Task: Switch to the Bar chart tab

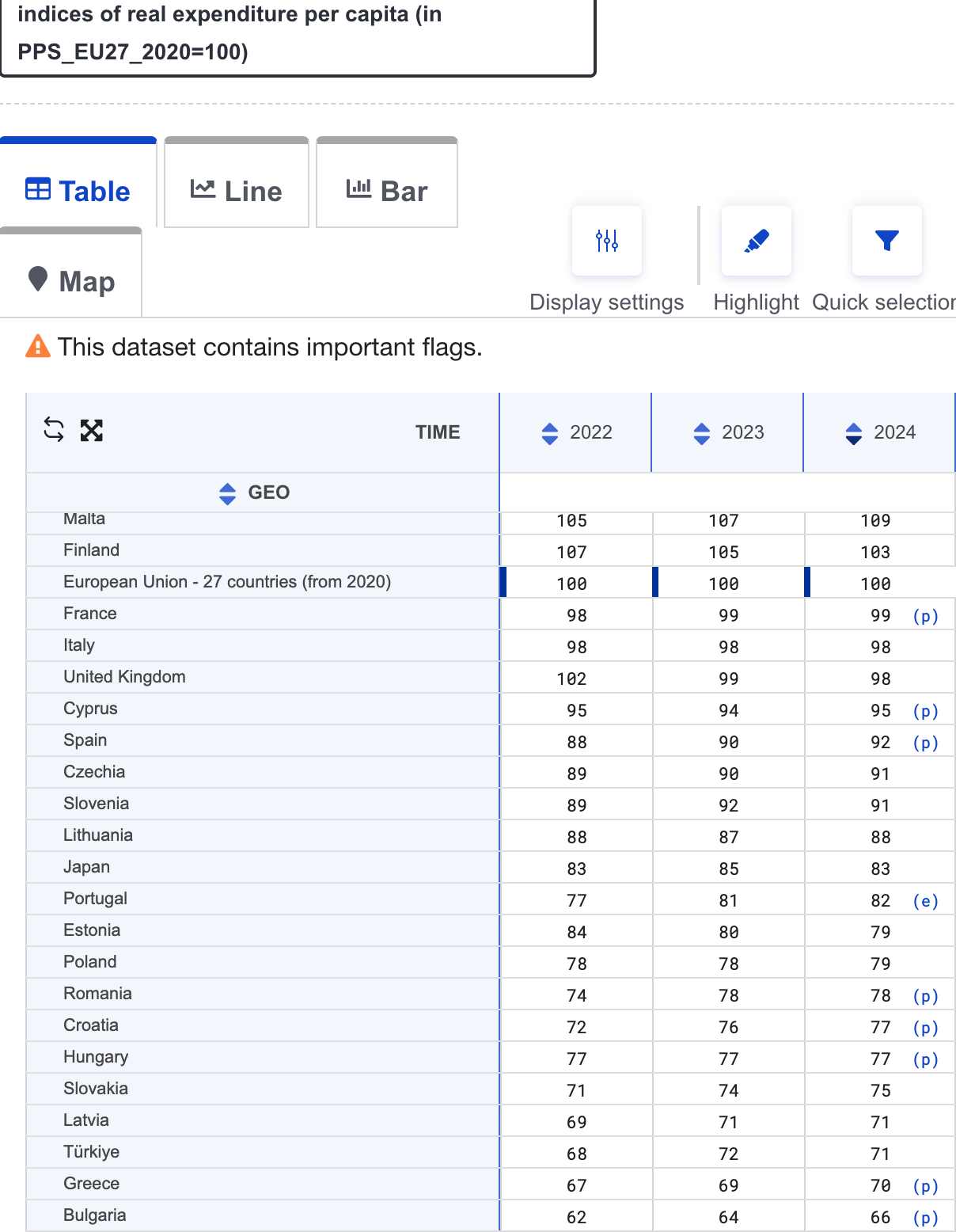Action: (x=387, y=191)
